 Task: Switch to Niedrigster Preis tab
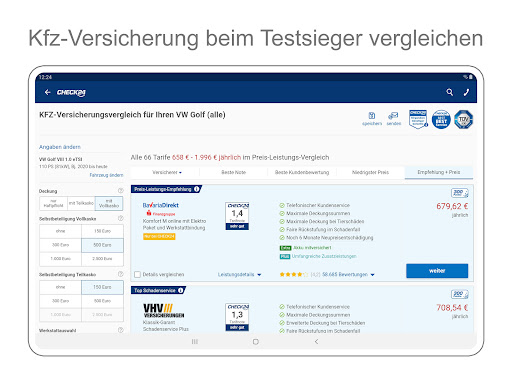click(370, 172)
